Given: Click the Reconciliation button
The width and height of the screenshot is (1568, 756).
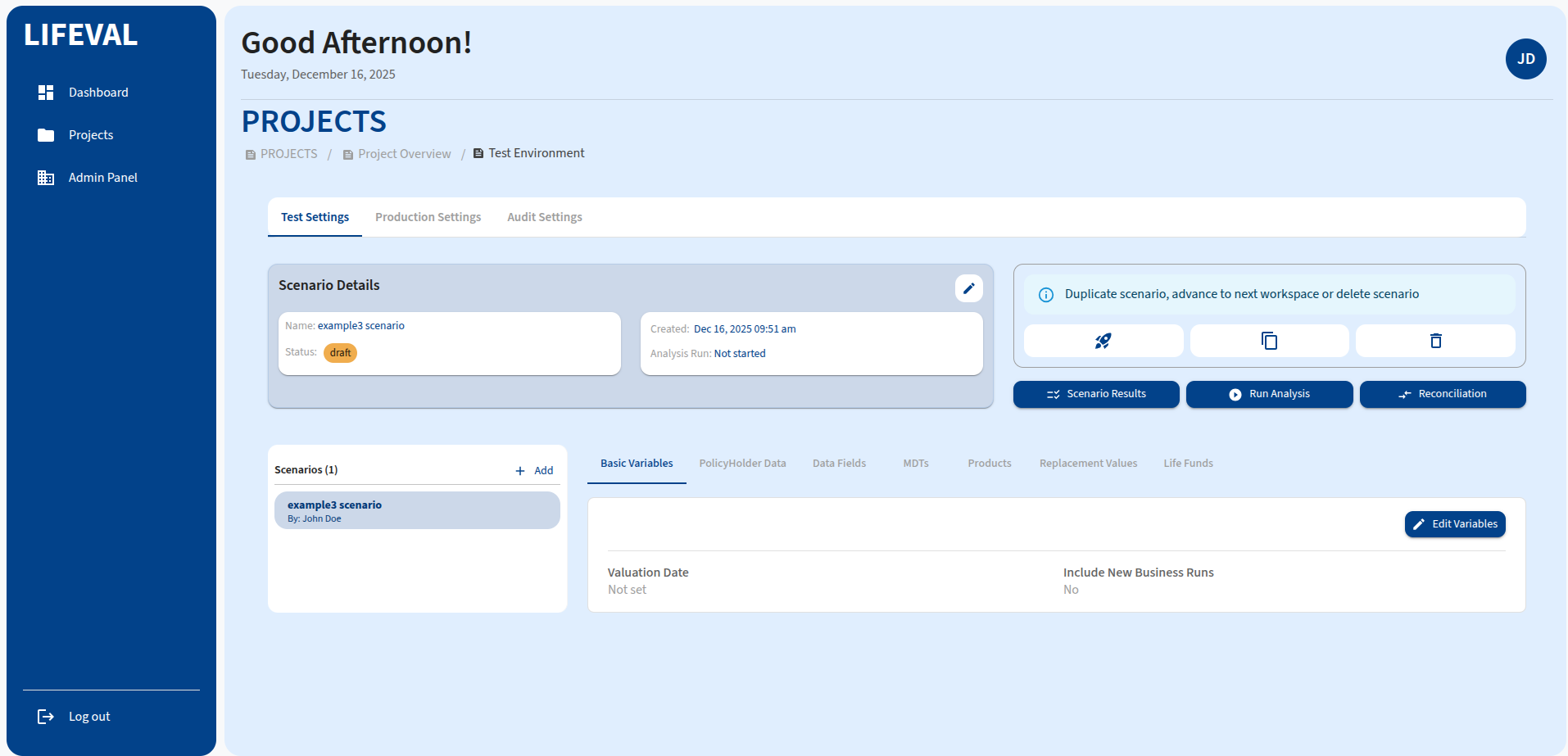Looking at the screenshot, I should [x=1442, y=394].
